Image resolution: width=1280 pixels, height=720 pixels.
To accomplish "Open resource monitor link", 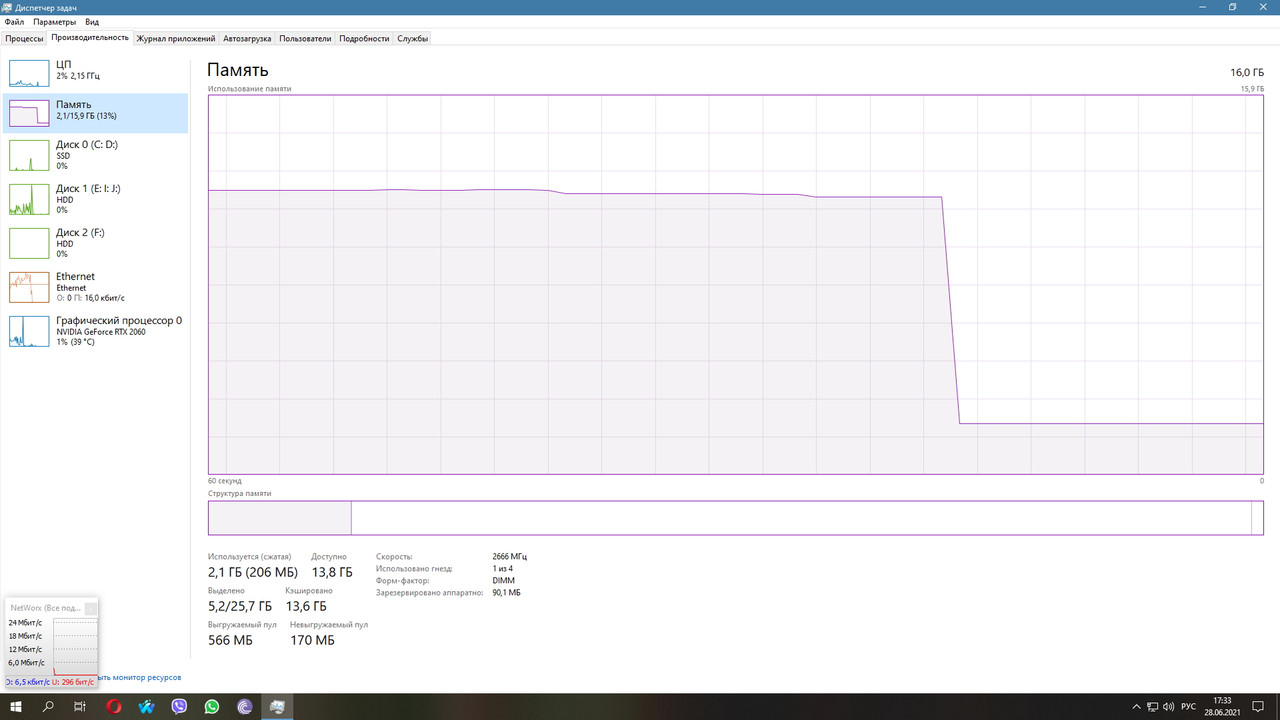I will (x=139, y=678).
